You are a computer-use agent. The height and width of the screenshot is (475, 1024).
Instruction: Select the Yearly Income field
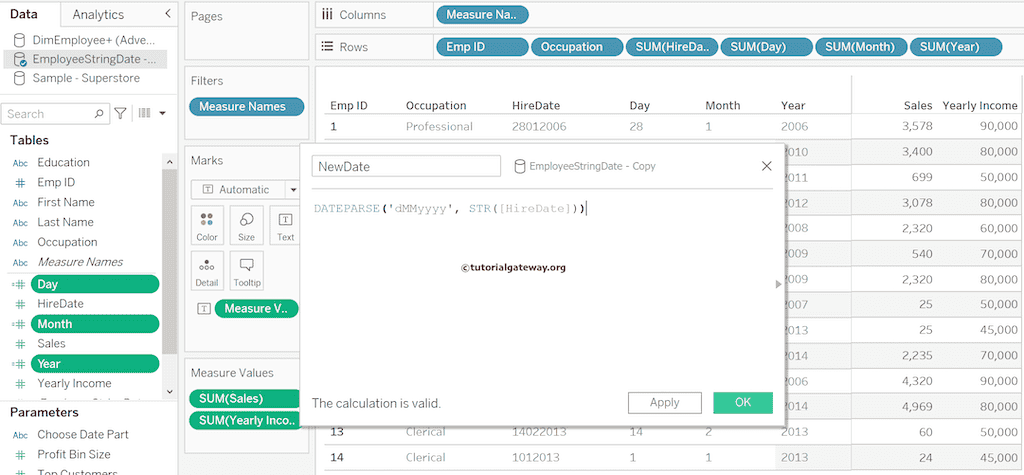(x=74, y=384)
